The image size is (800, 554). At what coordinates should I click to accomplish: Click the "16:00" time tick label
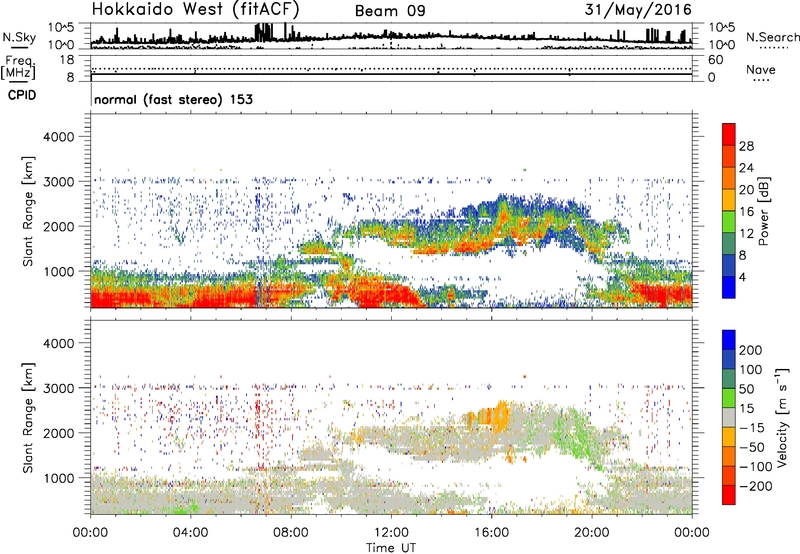[491, 533]
